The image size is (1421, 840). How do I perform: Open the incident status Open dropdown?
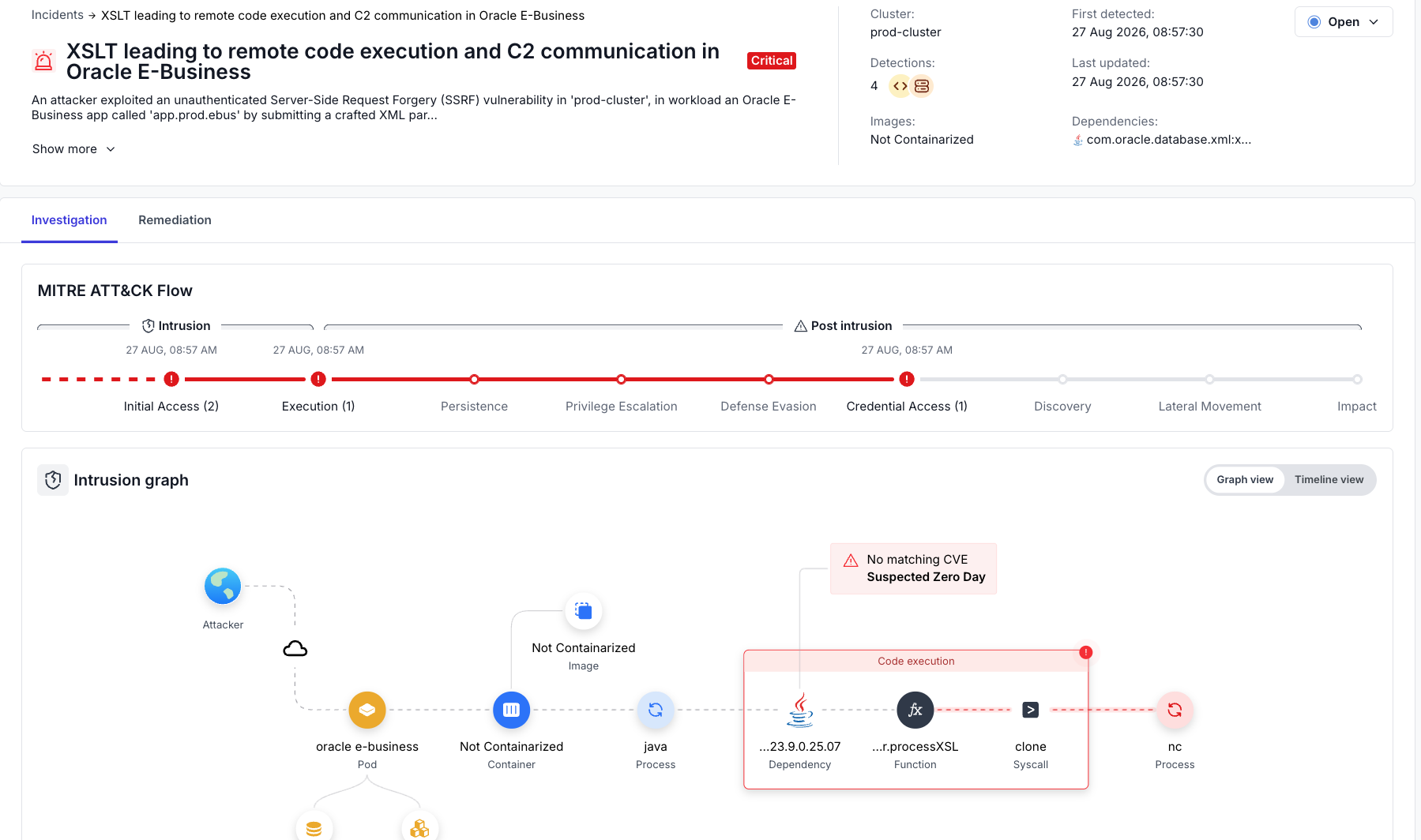(x=1344, y=22)
